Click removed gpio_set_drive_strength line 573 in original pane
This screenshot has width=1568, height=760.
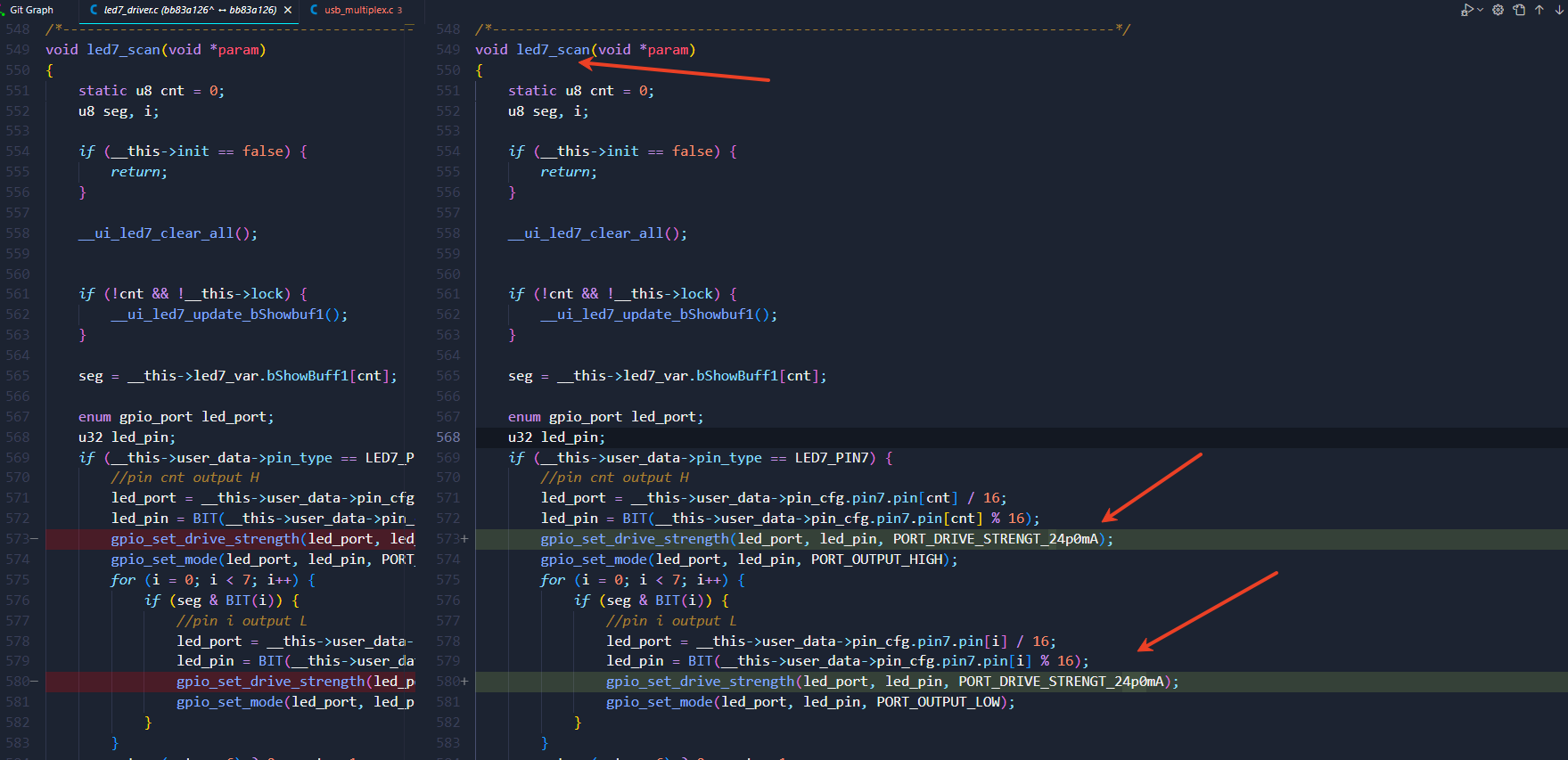click(263, 539)
